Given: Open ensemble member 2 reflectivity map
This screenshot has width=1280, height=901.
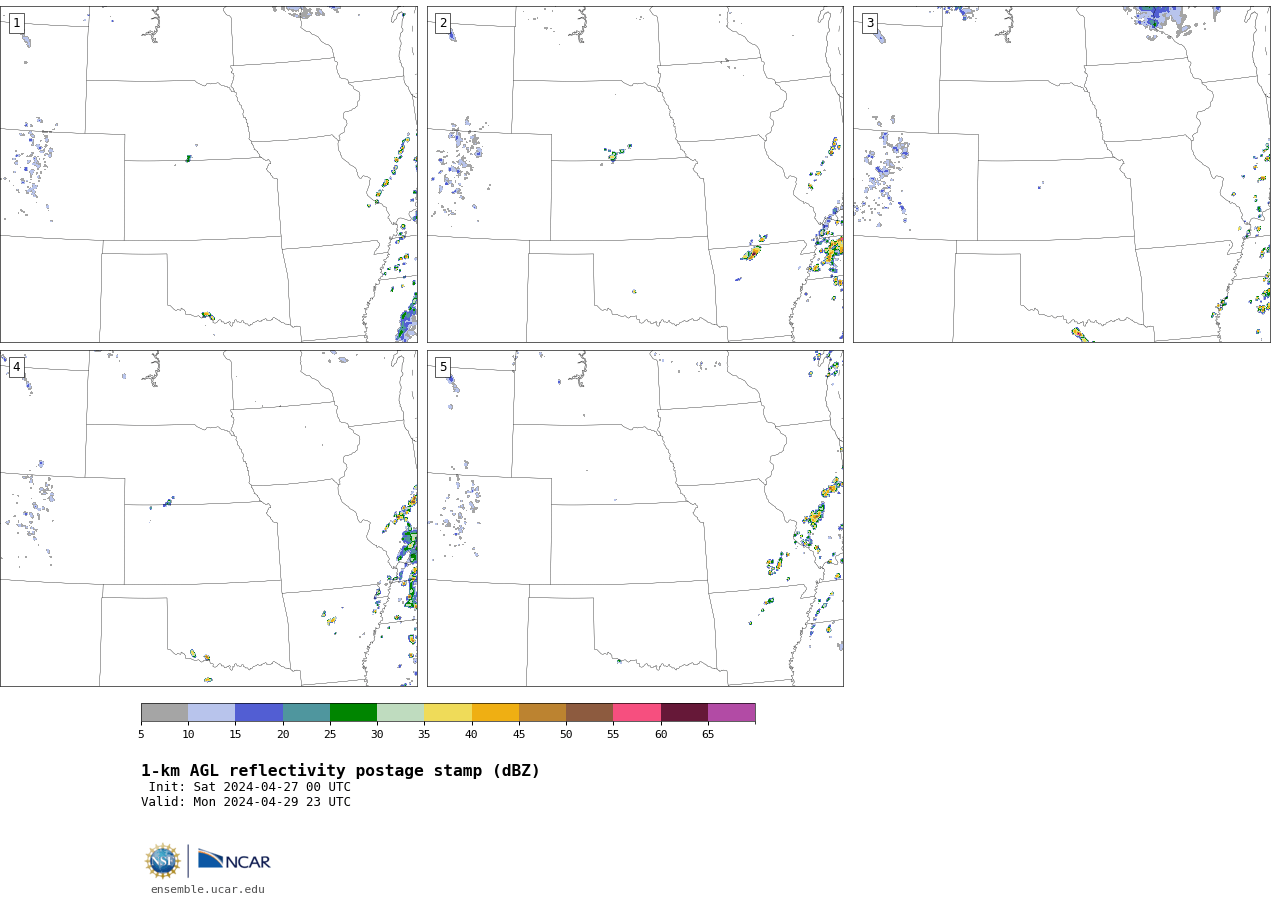Looking at the screenshot, I should coord(635,175).
